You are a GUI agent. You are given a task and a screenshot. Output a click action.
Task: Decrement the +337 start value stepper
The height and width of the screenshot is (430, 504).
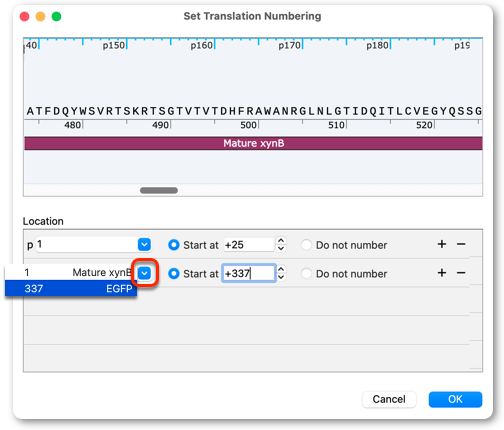(x=281, y=277)
